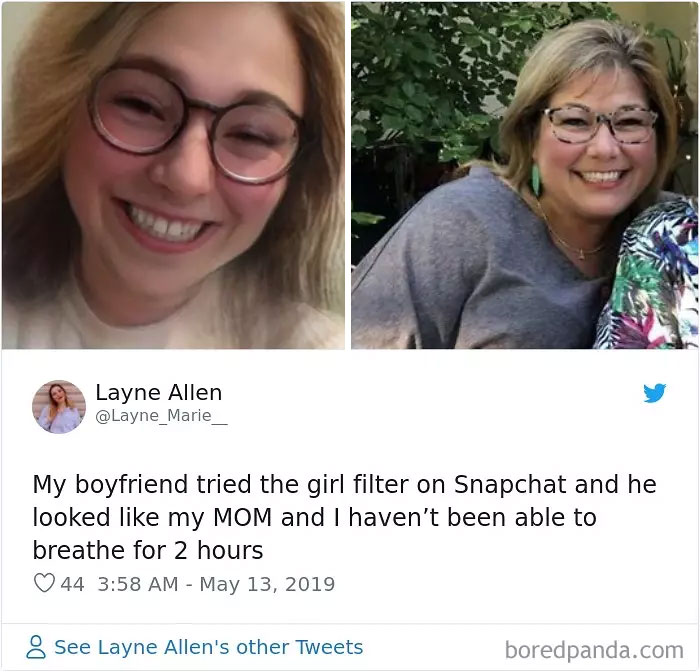Screen dimensions: 700x672
Task: Click the 3:58 AM timestamp
Action: point(138,584)
